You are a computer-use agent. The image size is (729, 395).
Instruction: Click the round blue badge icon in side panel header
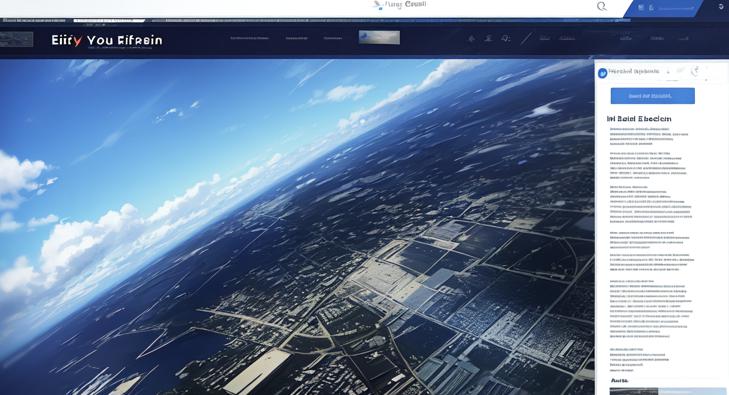(x=603, y=73)
